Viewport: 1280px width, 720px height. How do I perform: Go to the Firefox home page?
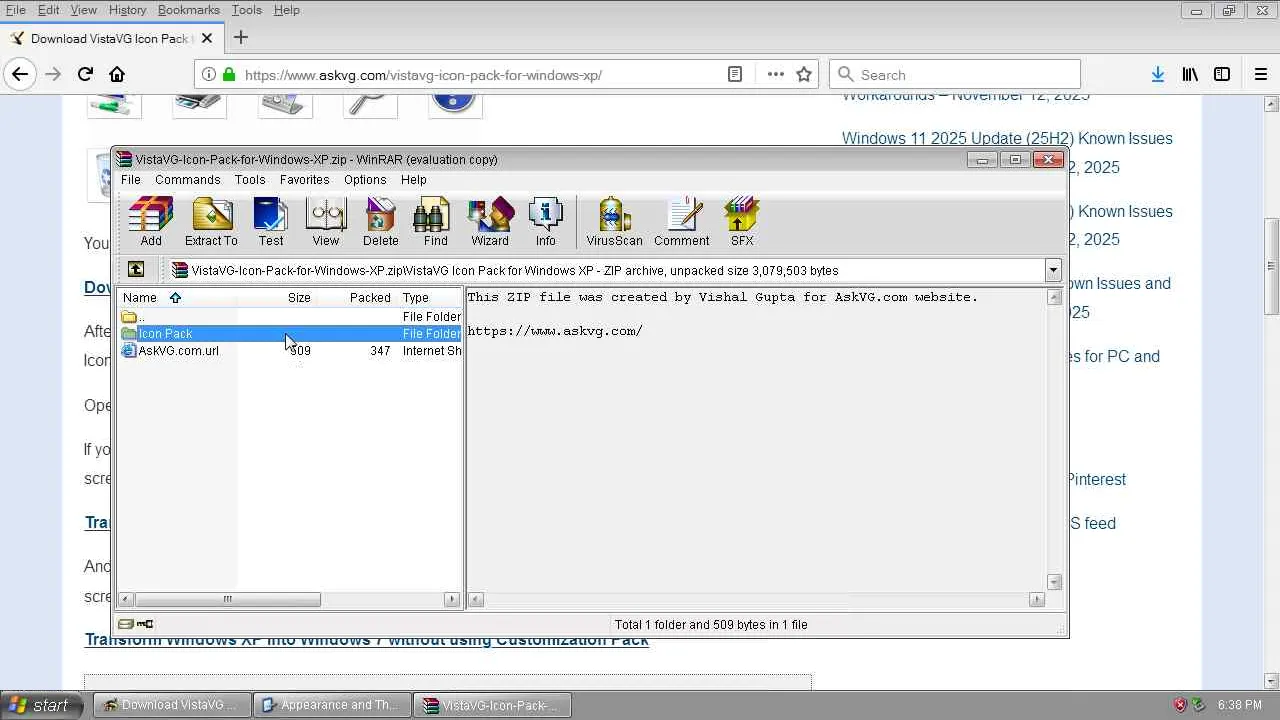pyautogui.click(x=117, y=74)
